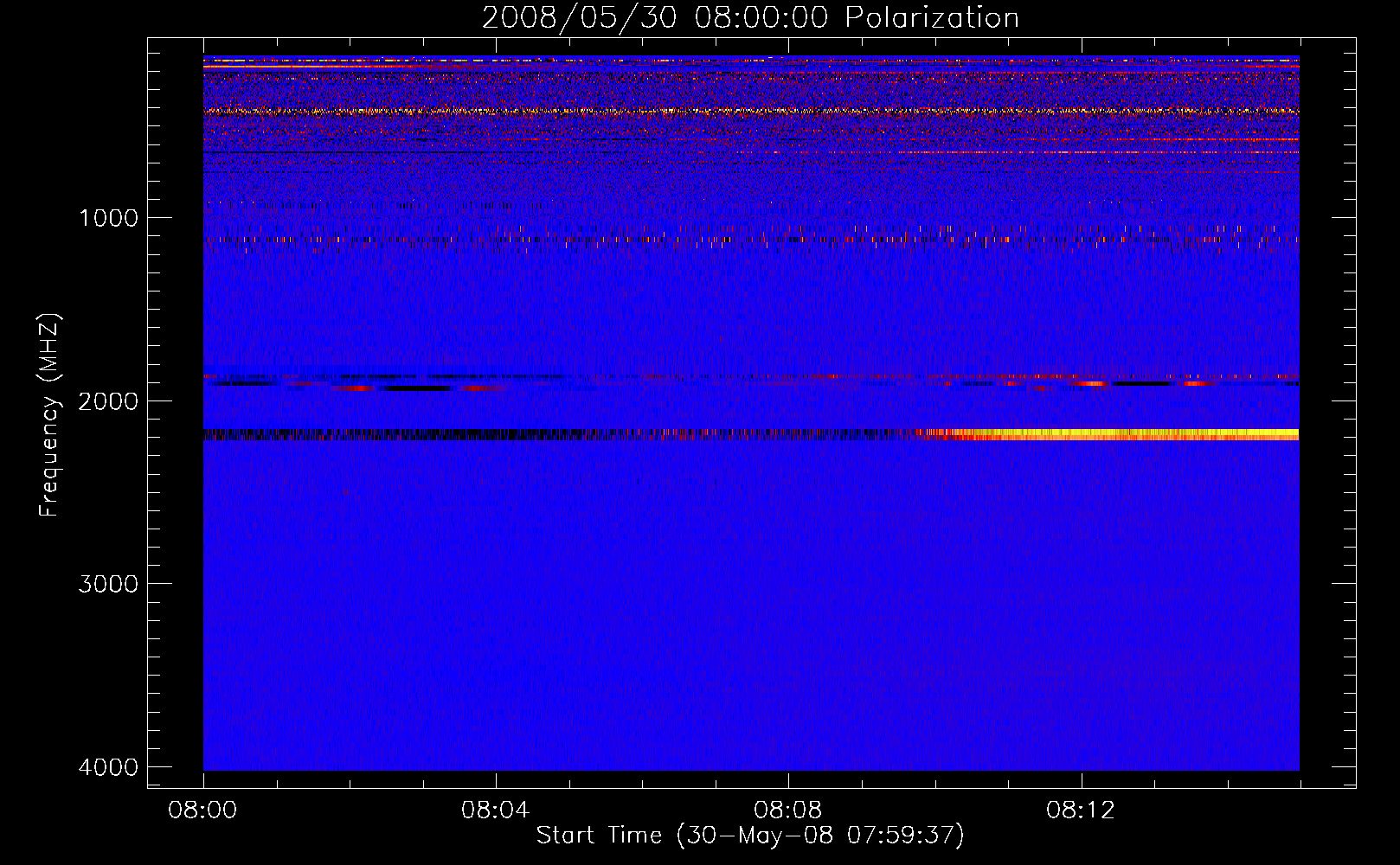This screenshot has height=865, width=1400.
Task: Click the 08:04 time tick label
Action: tap(495, 811)
